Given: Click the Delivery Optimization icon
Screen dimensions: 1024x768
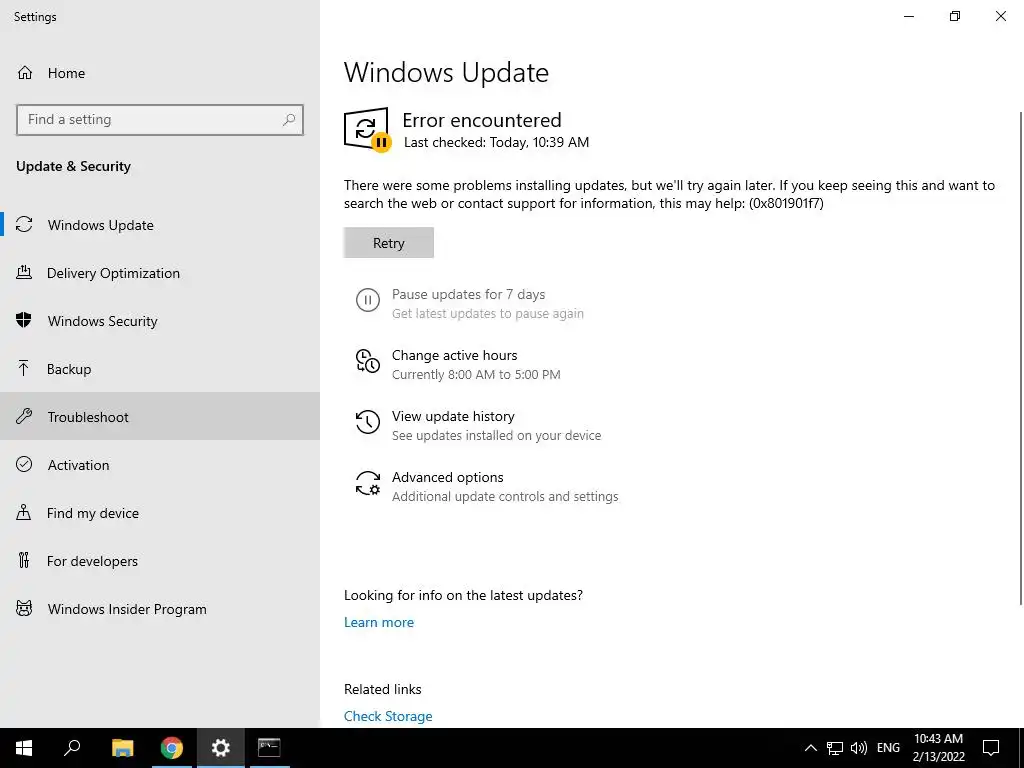Looking at the screenshot, I should click(x=24, y=272).
